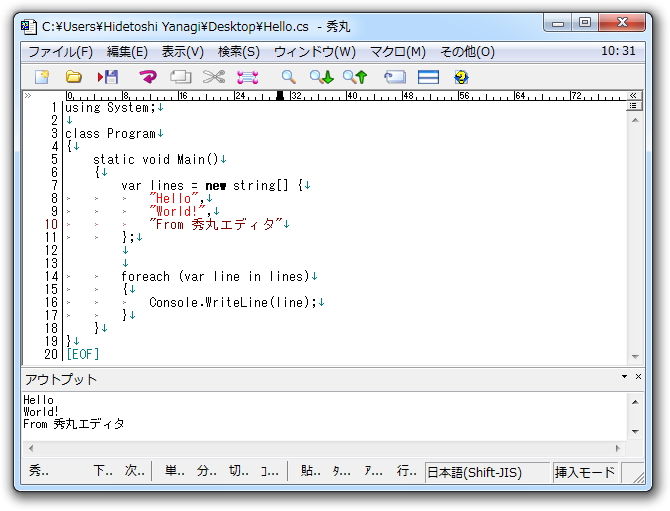Click the clock display 10:31
Image resolution: width=670 pixels, height=511 pixels.
618,51
